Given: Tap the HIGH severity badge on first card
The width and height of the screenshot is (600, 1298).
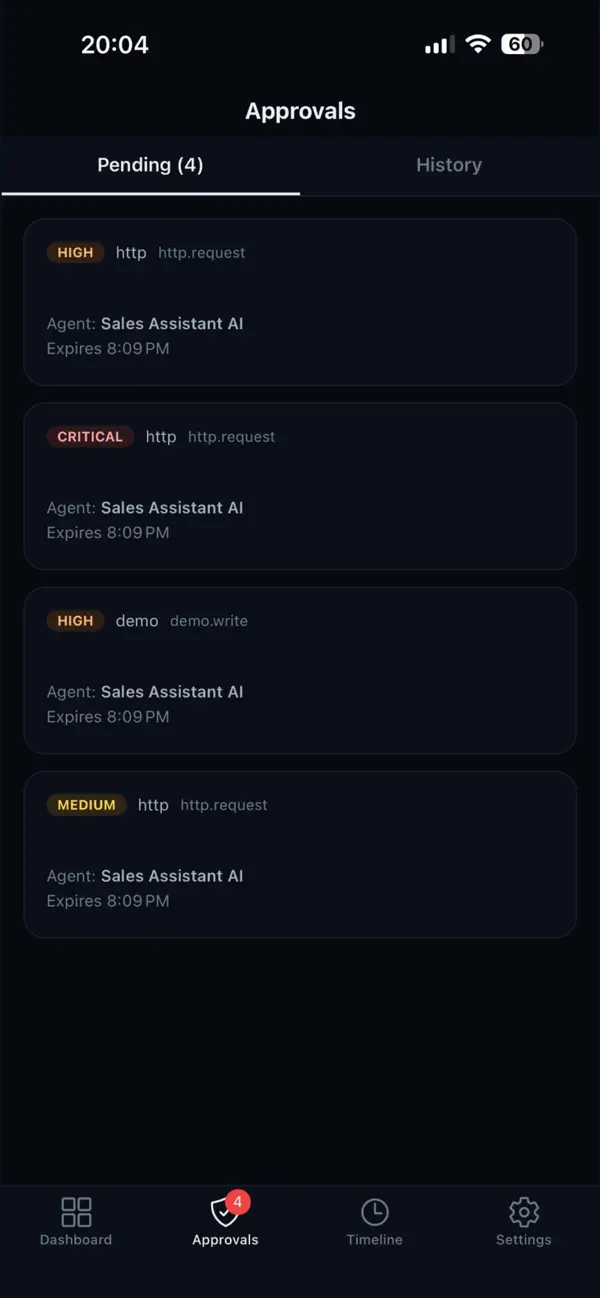Looking at the screenshot, I should pos(75,253).
